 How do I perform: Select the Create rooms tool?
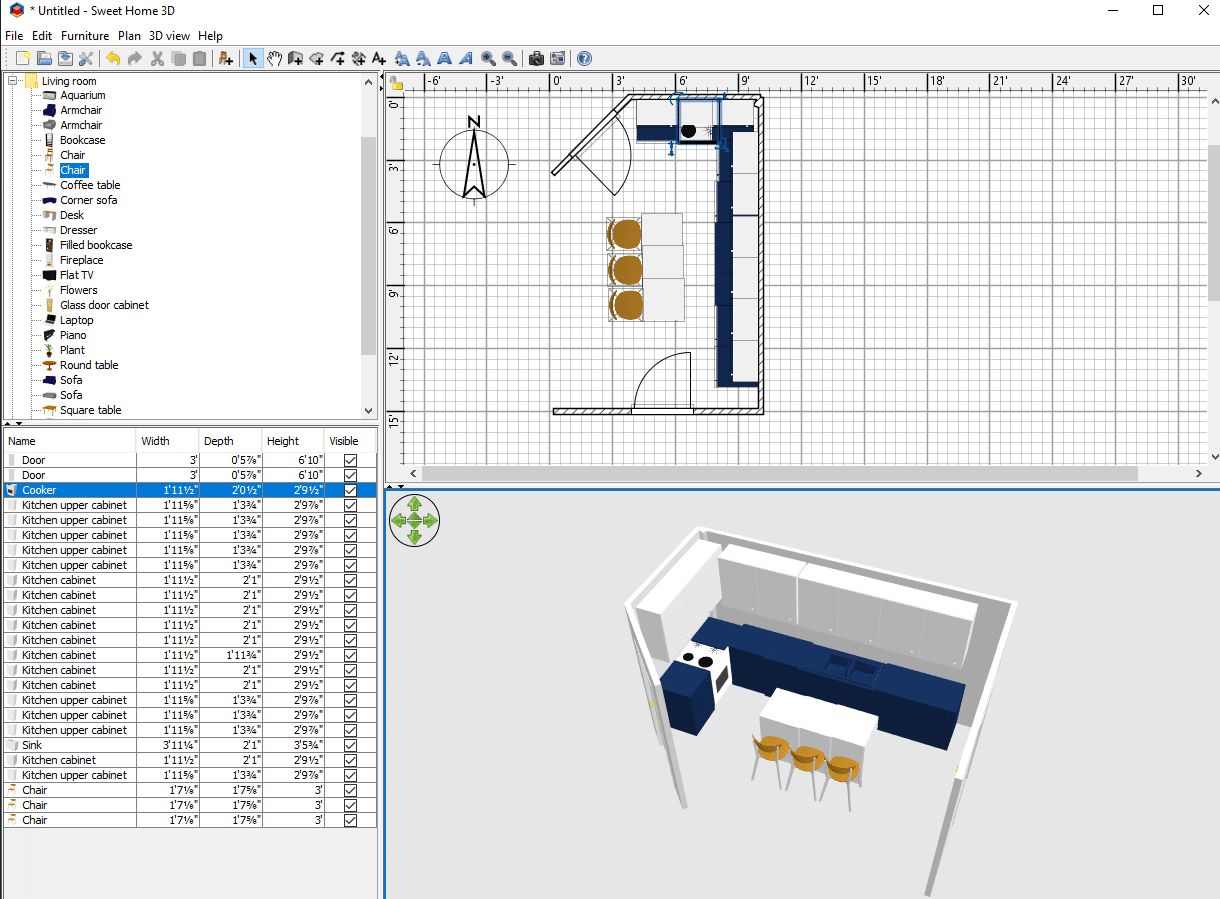pyautogui.click(x=316, y=58)
